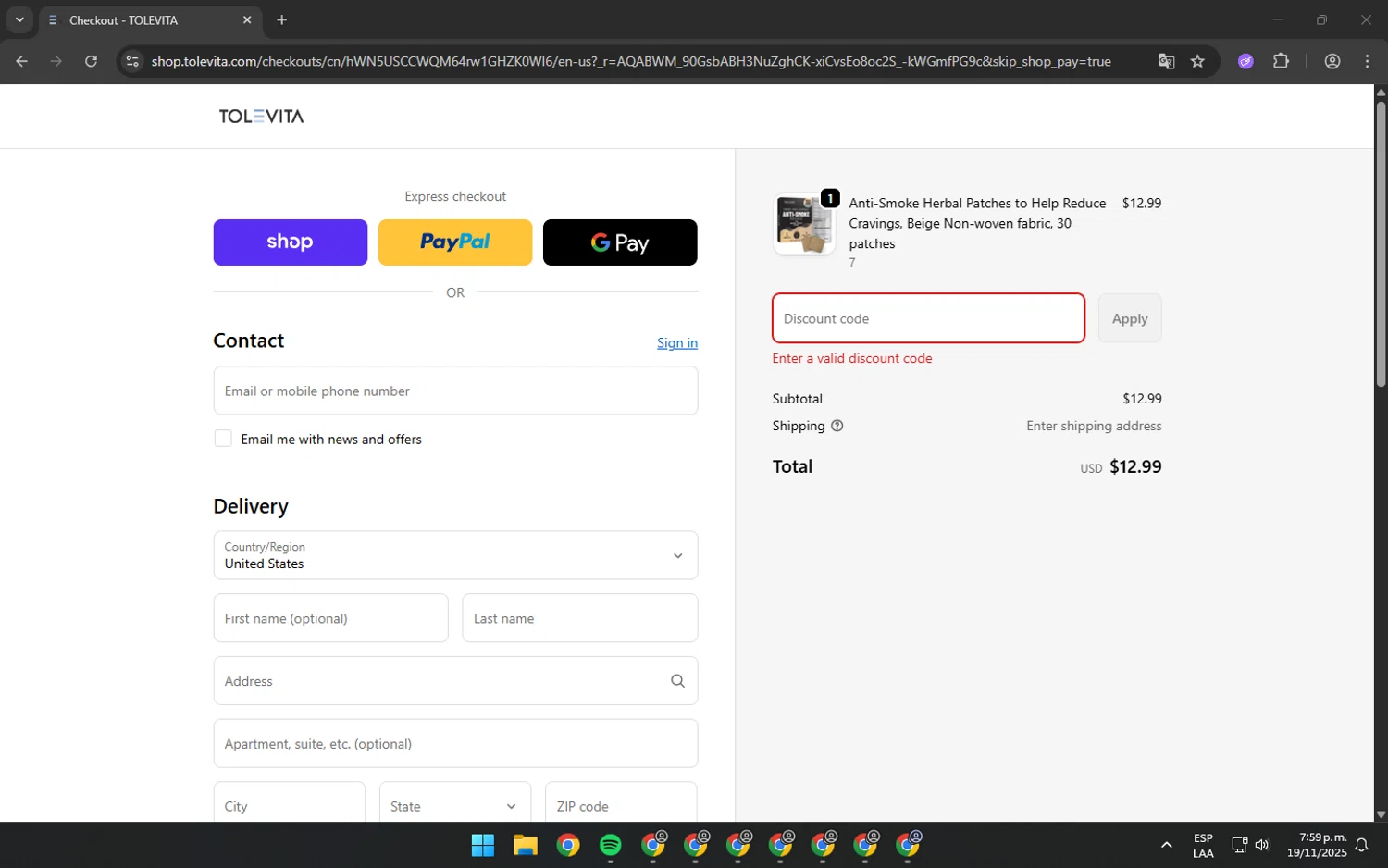Open clock showing 7:59 p.m.

click(1317, 845)
